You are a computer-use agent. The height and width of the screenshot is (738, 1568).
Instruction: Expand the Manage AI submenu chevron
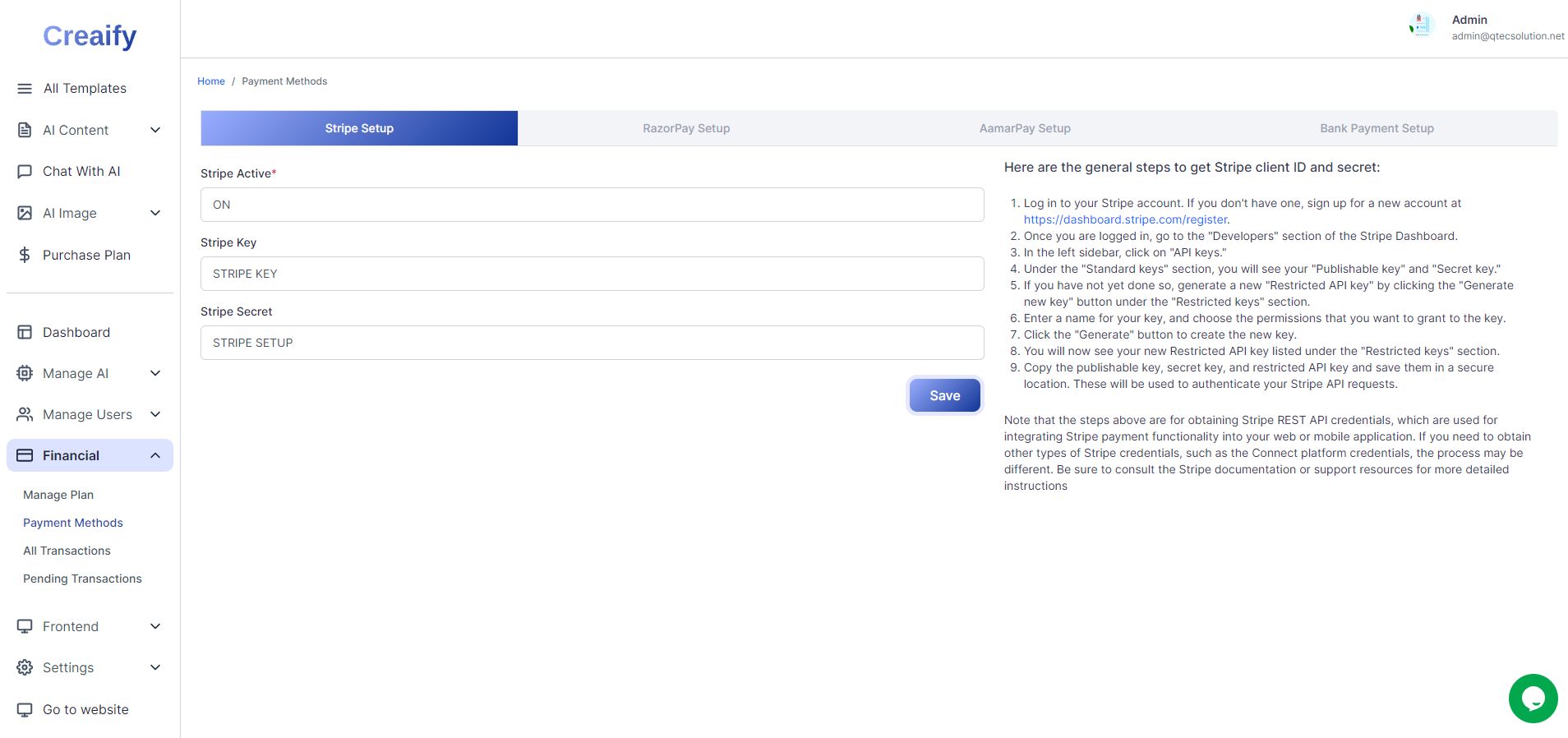pos(155,373)
